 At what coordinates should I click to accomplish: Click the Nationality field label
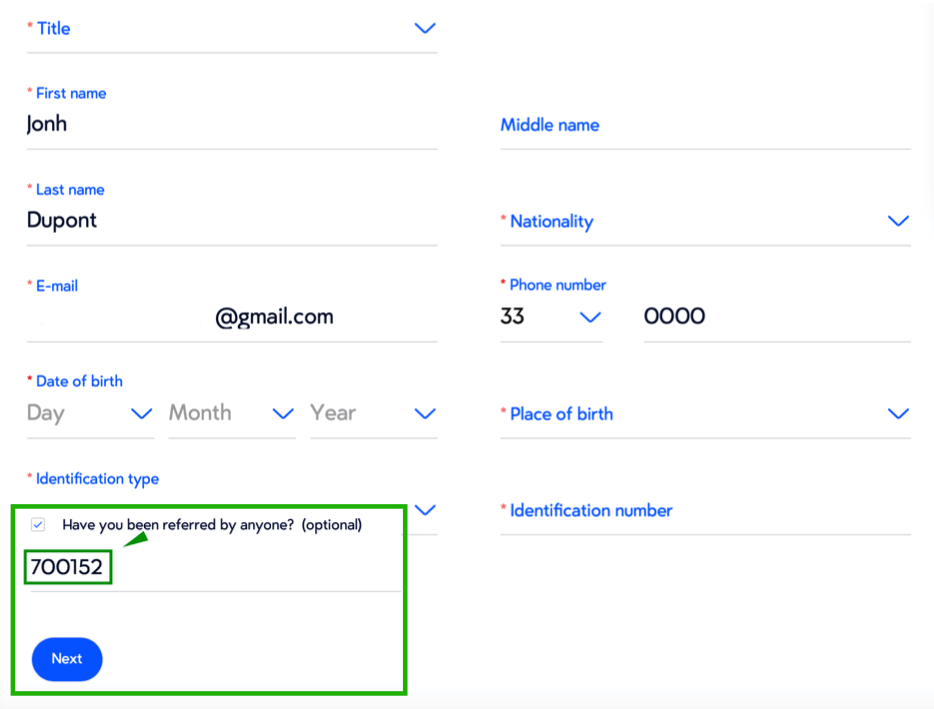coord(551,222)
